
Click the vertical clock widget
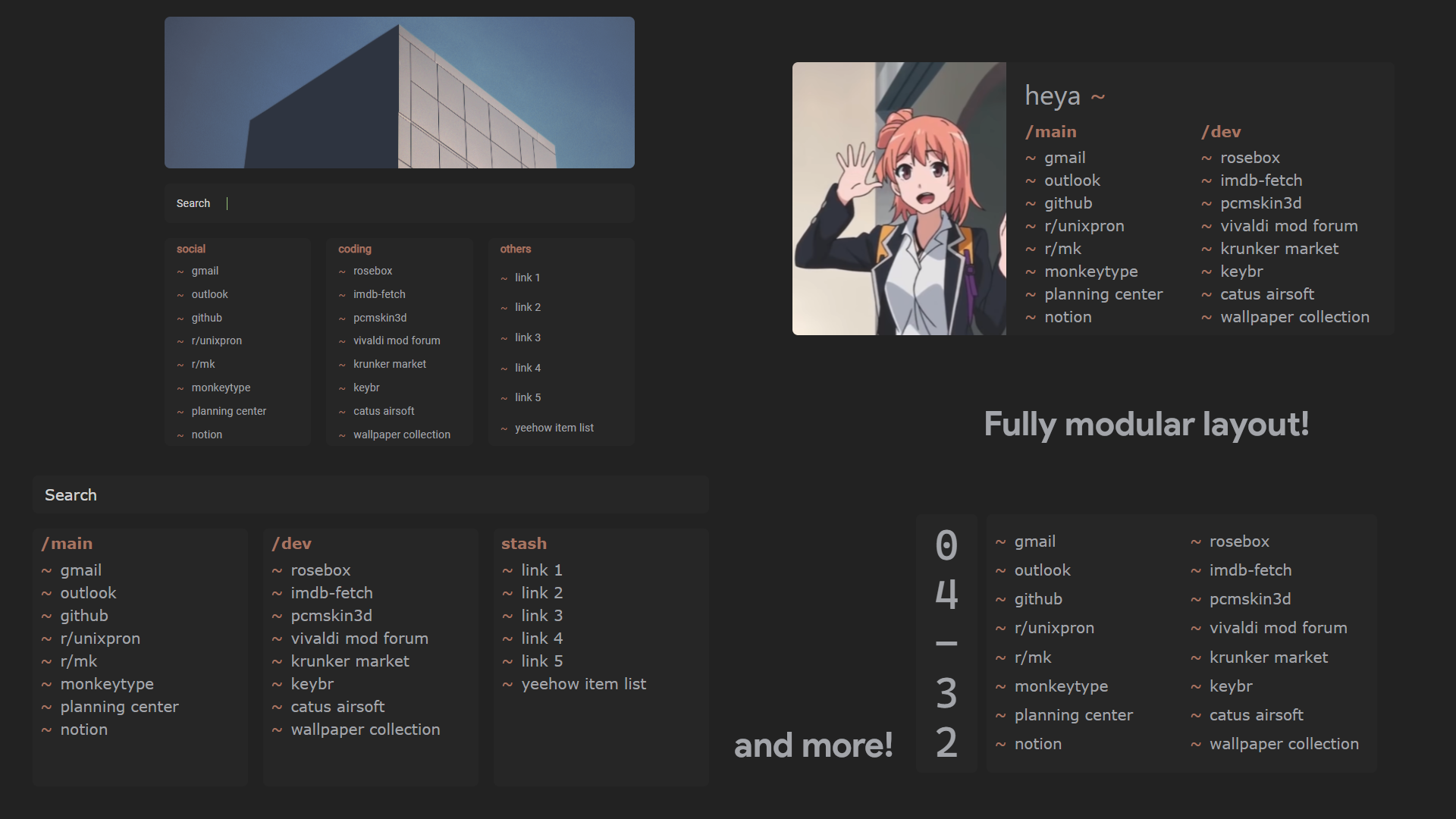[x=946, y=643]
